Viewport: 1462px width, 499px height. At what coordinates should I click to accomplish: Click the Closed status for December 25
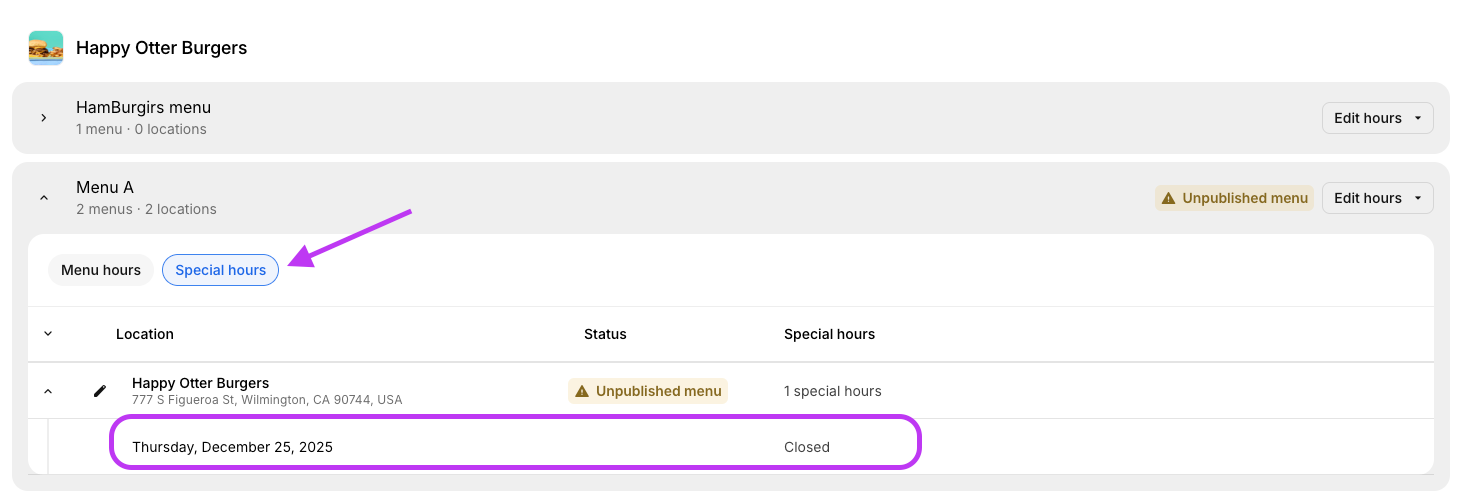[806, 447]
